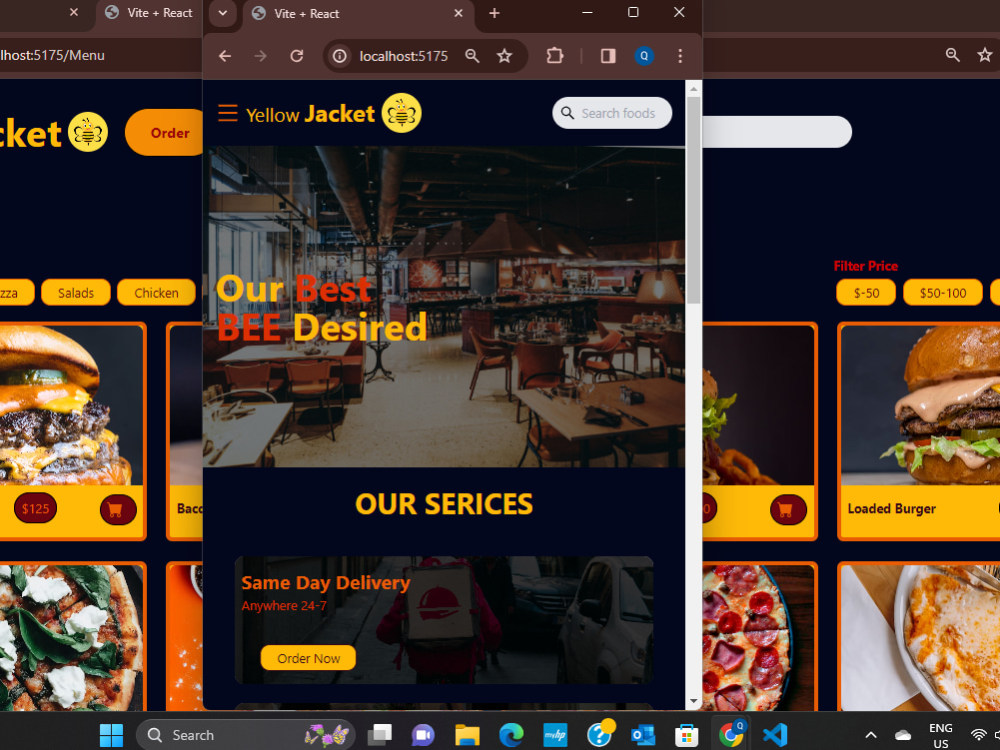1000x750 pixels.
Task: Filter by $50-100 price in background window
Action: coord(943,293)
